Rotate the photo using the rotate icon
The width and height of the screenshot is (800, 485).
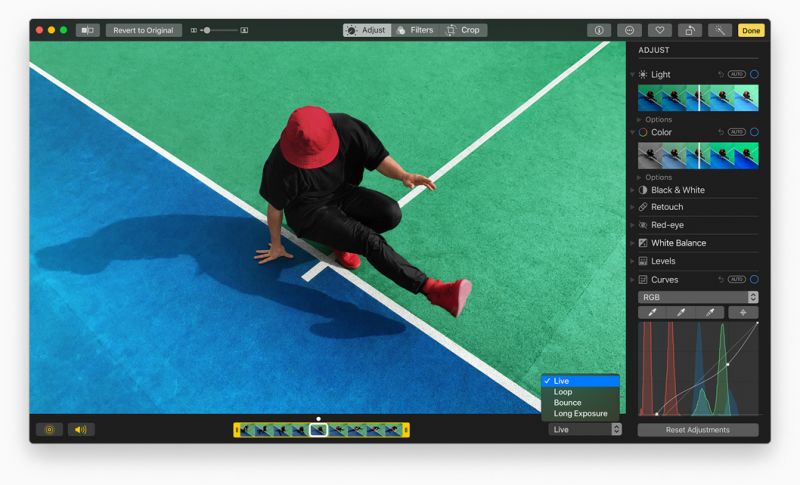pos(690,30)
